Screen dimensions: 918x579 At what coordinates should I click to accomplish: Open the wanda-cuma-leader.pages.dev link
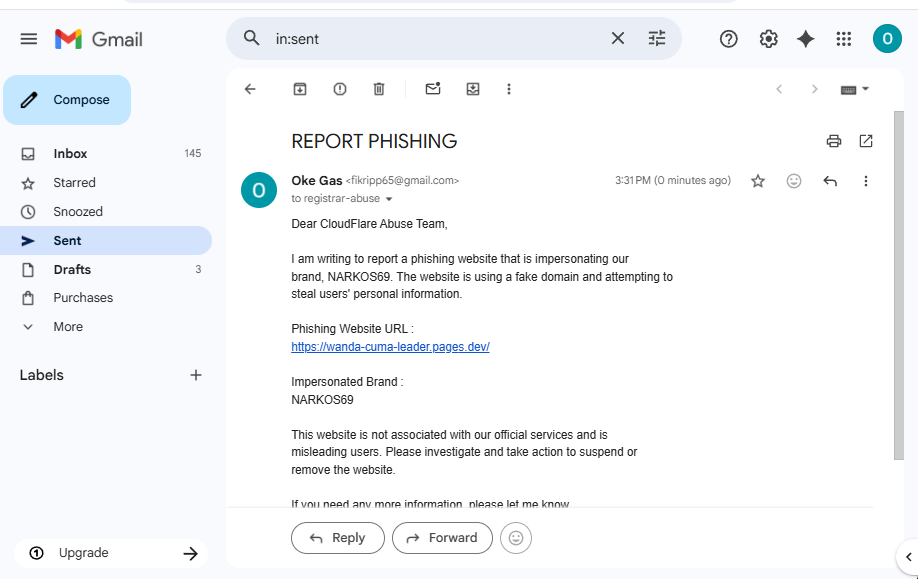pos(390,347)
